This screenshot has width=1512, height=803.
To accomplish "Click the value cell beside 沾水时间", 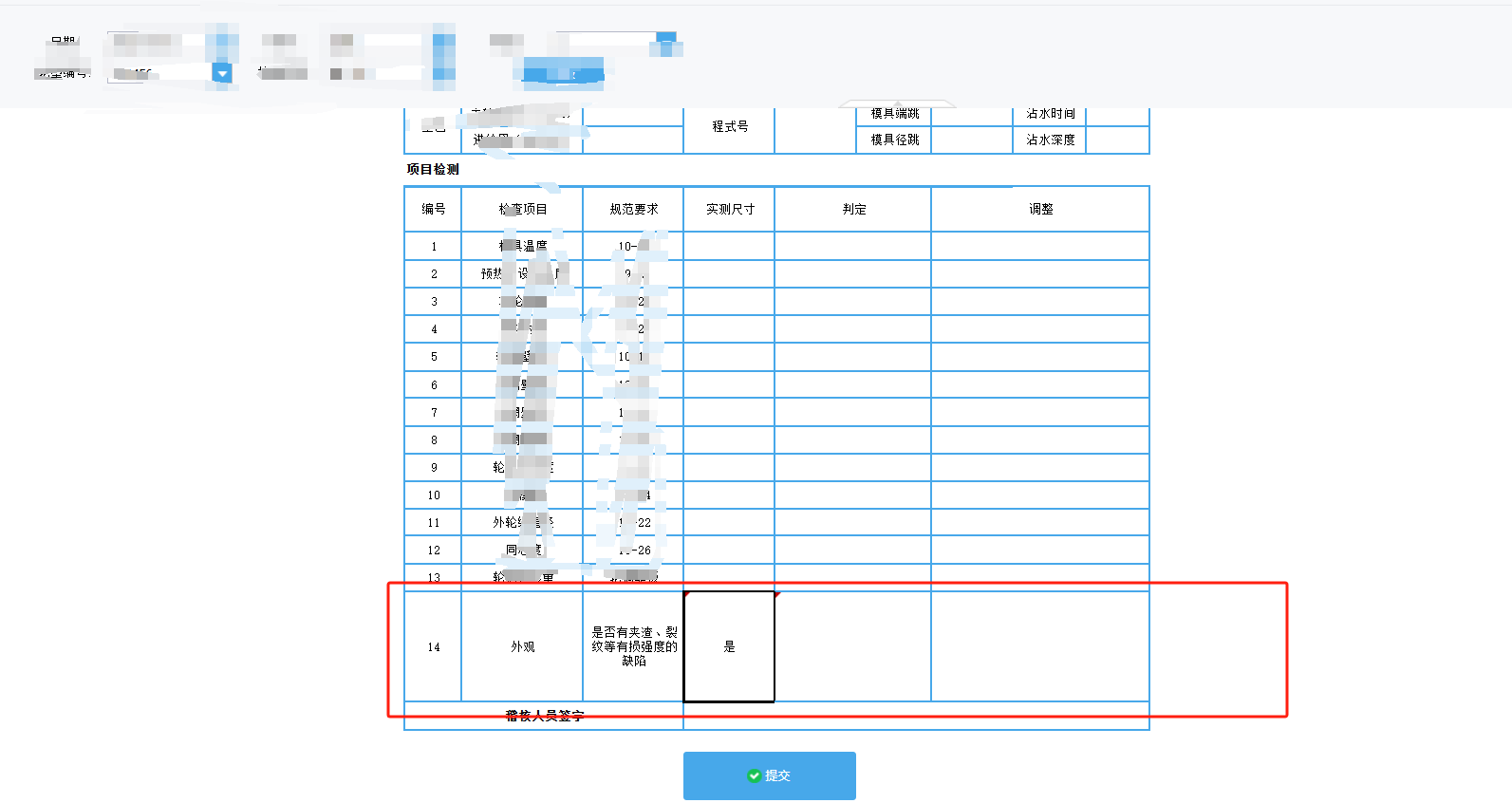I will click(1116, 114).
